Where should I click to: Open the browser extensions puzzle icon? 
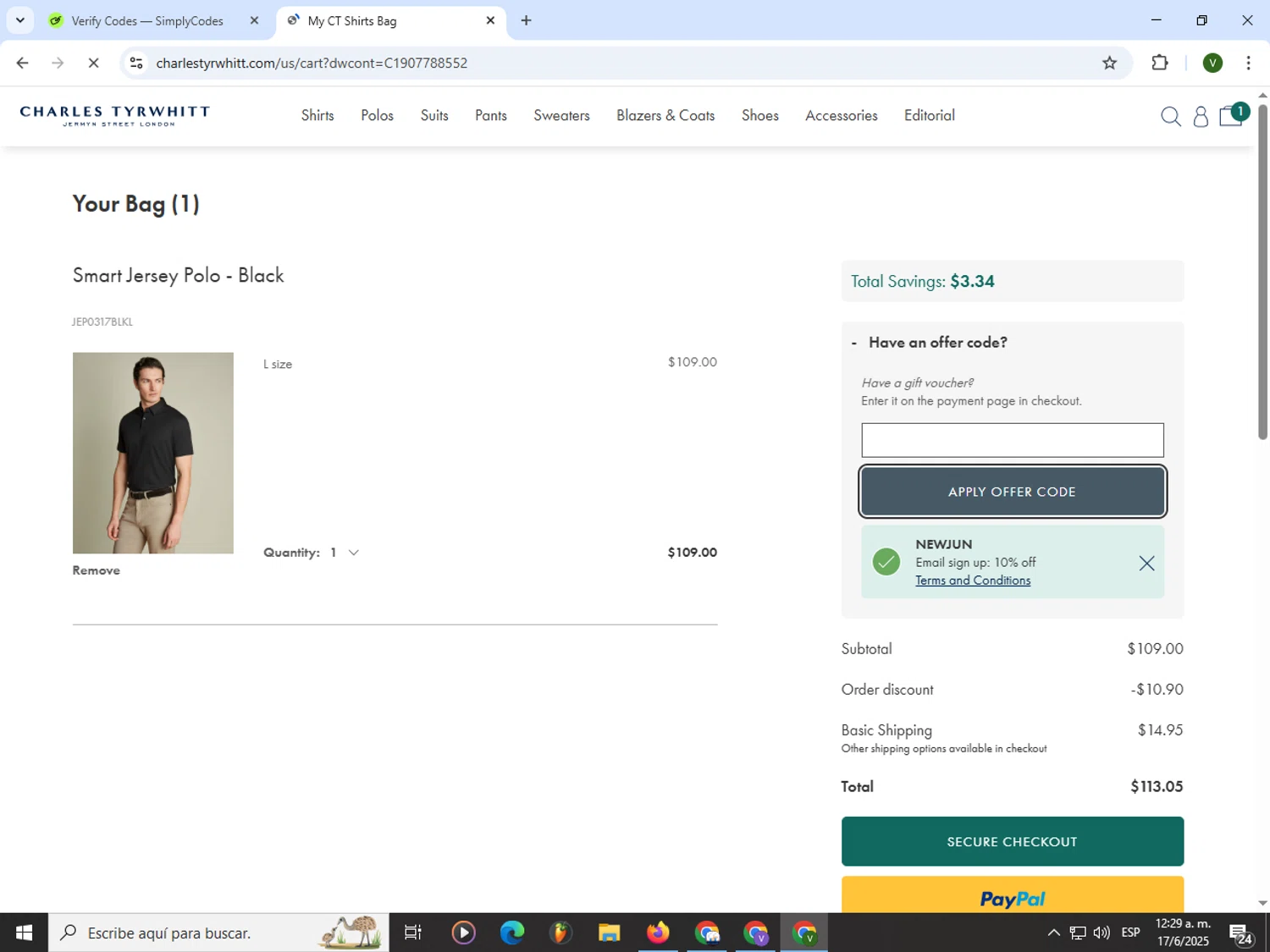coord(1160,63)
